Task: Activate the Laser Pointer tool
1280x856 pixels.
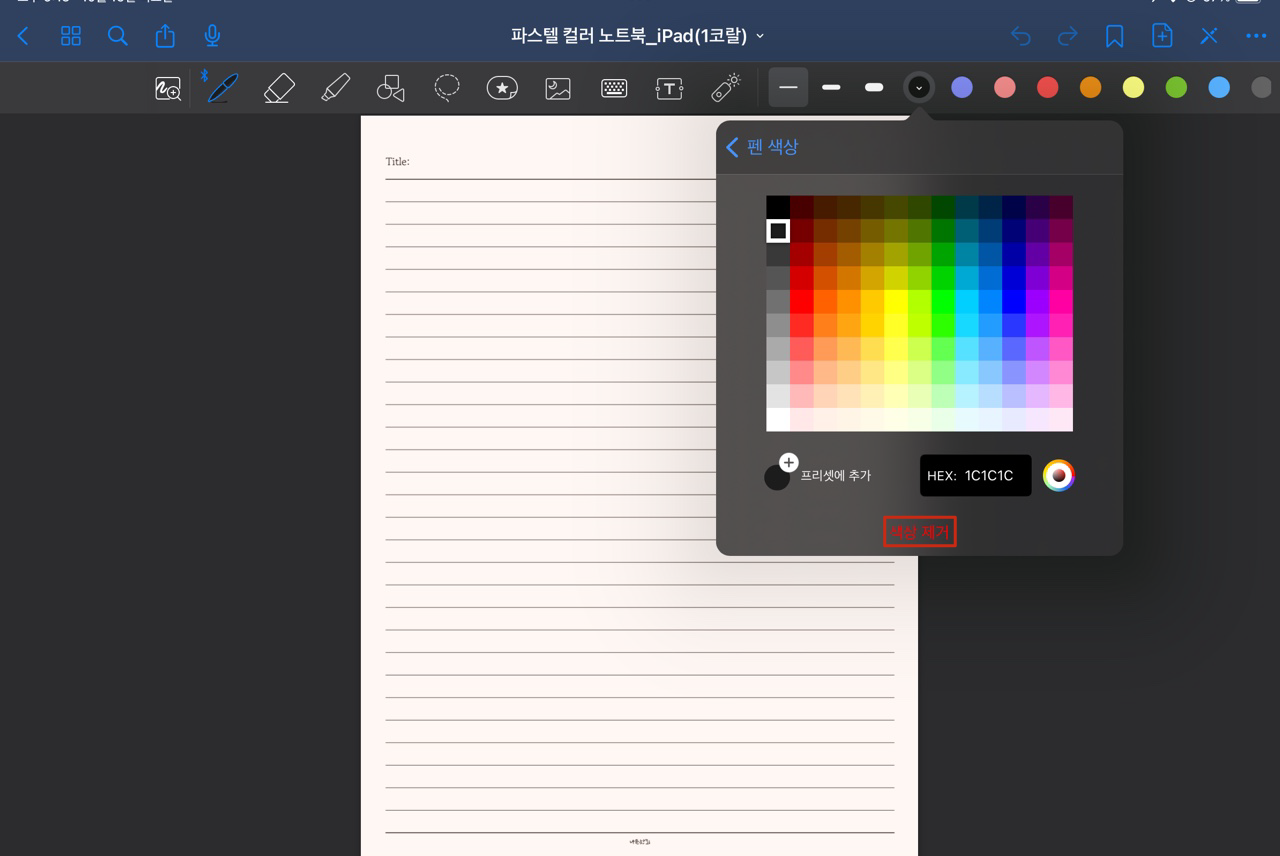Action: tap(725, 88)
